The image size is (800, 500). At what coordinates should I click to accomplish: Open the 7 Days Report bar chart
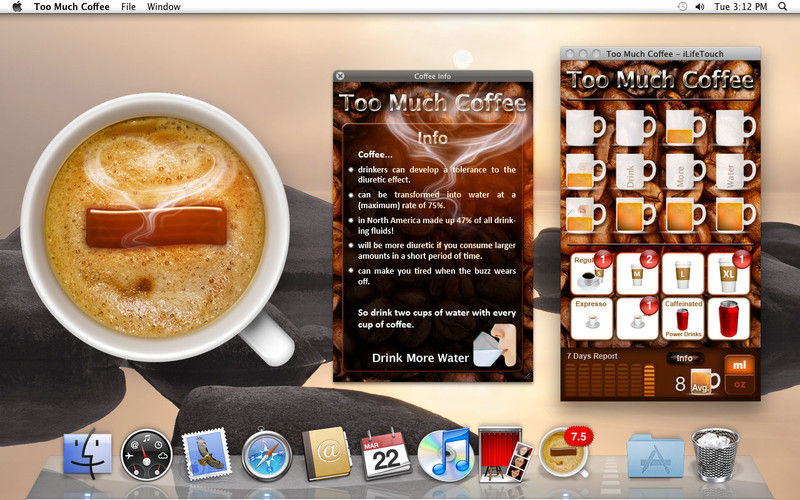point(611,381)
